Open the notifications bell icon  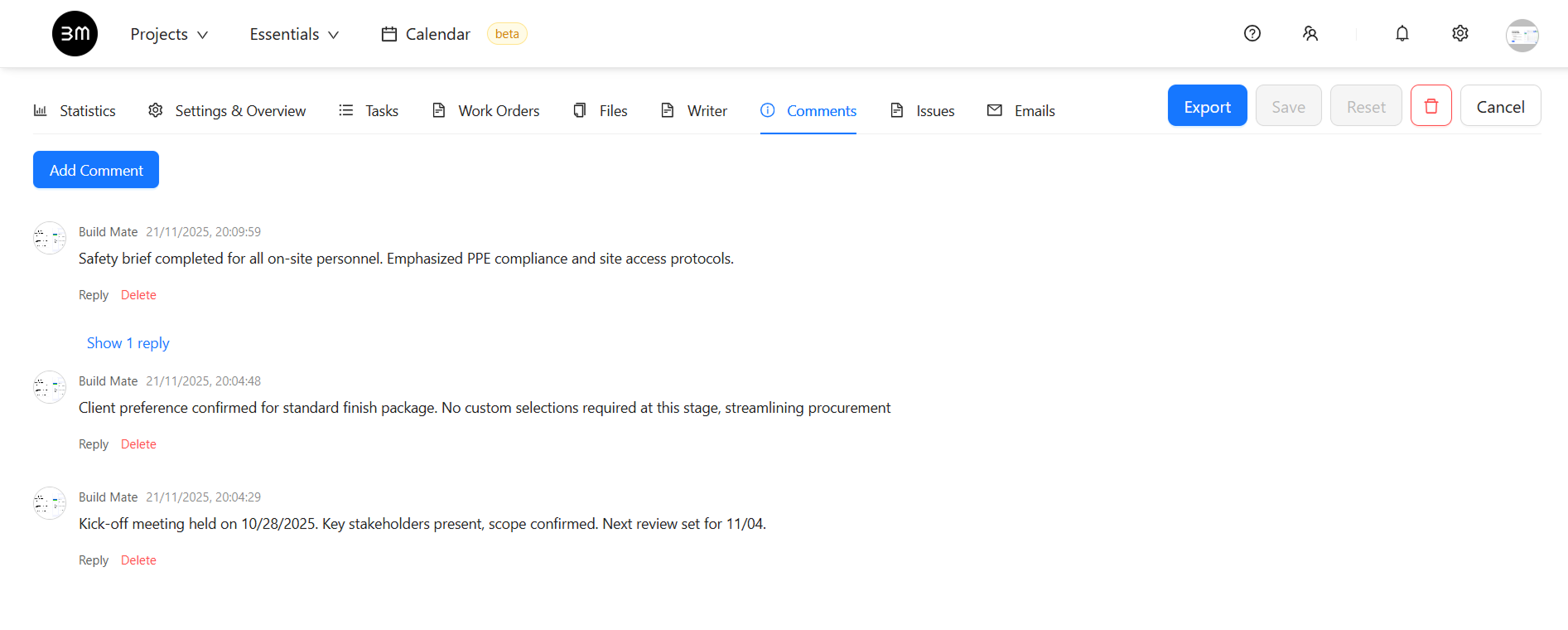pos(1402,33)
